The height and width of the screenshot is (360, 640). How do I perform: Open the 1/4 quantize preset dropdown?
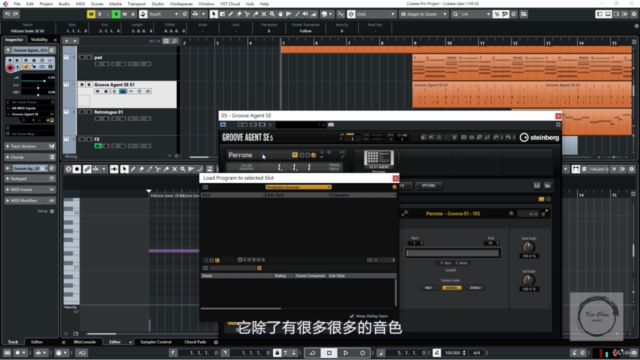click(476, 14)
